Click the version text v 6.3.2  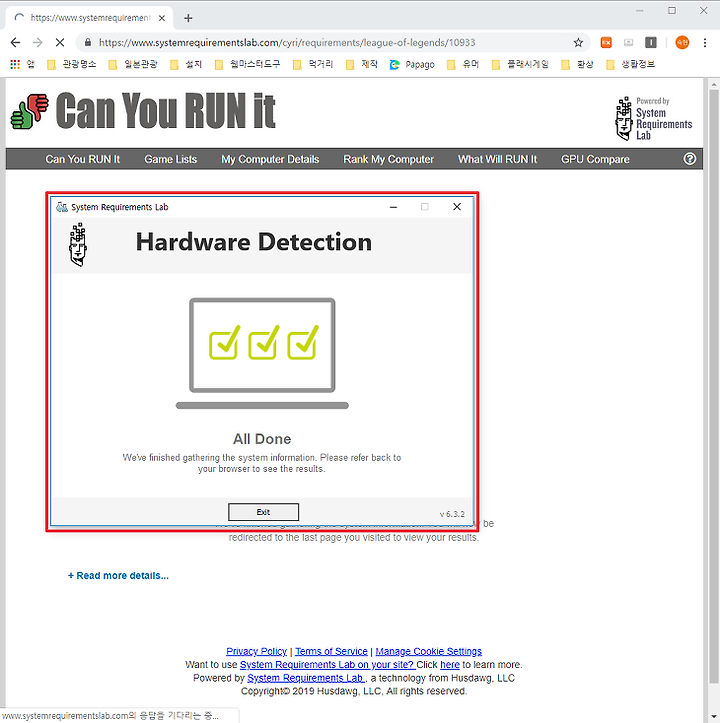tap(452, 514)
